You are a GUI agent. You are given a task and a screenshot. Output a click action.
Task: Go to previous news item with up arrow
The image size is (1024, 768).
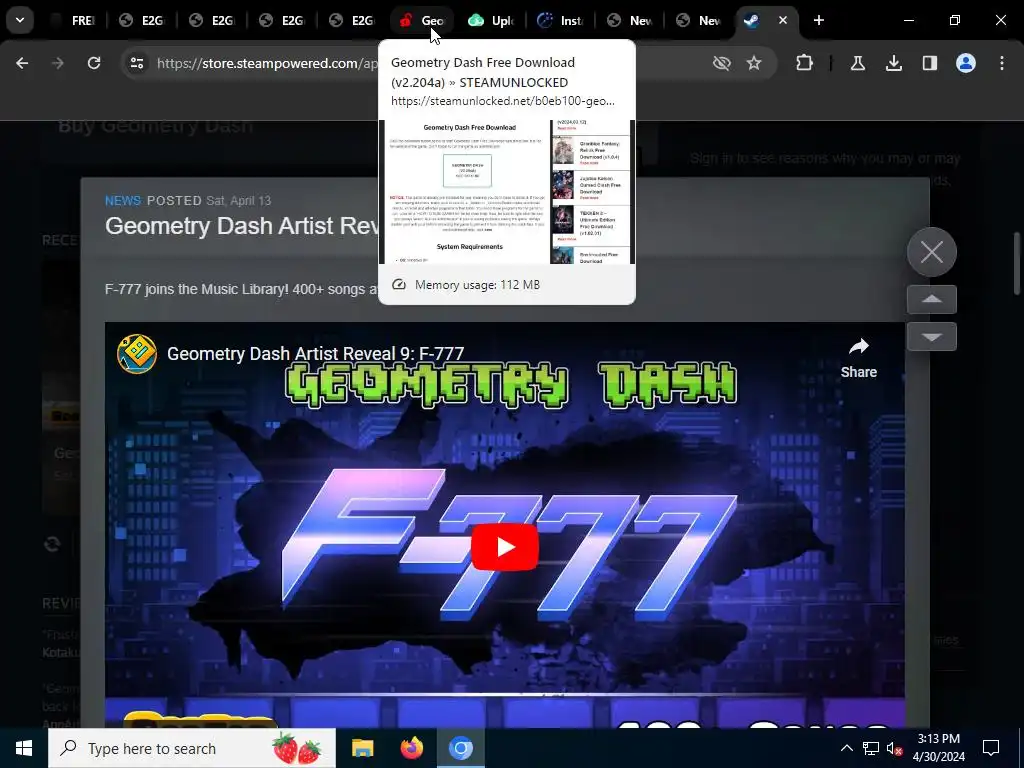932,300
